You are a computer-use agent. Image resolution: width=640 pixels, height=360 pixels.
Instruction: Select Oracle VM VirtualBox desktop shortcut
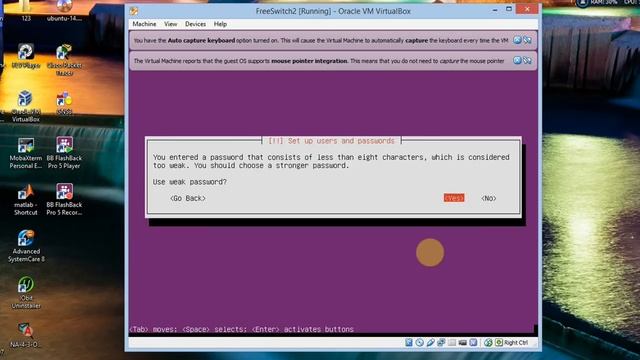coord(25,106)
